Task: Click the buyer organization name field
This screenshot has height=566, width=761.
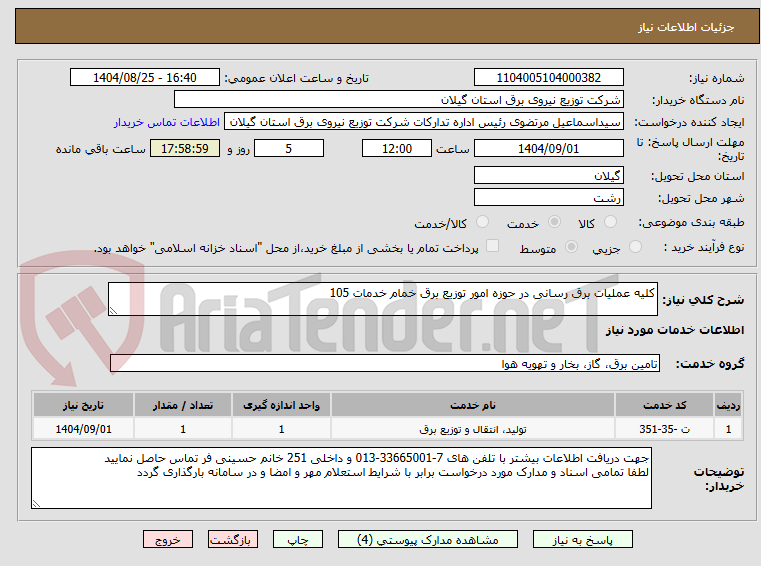Action: click(x=398, y=100)
